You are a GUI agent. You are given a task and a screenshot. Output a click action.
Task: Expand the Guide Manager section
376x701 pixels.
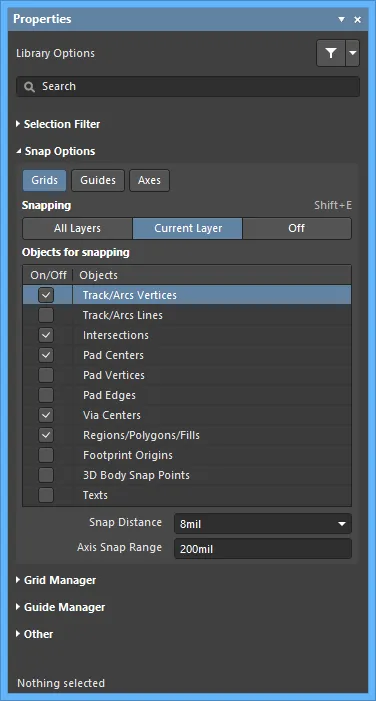coord(61,607)
